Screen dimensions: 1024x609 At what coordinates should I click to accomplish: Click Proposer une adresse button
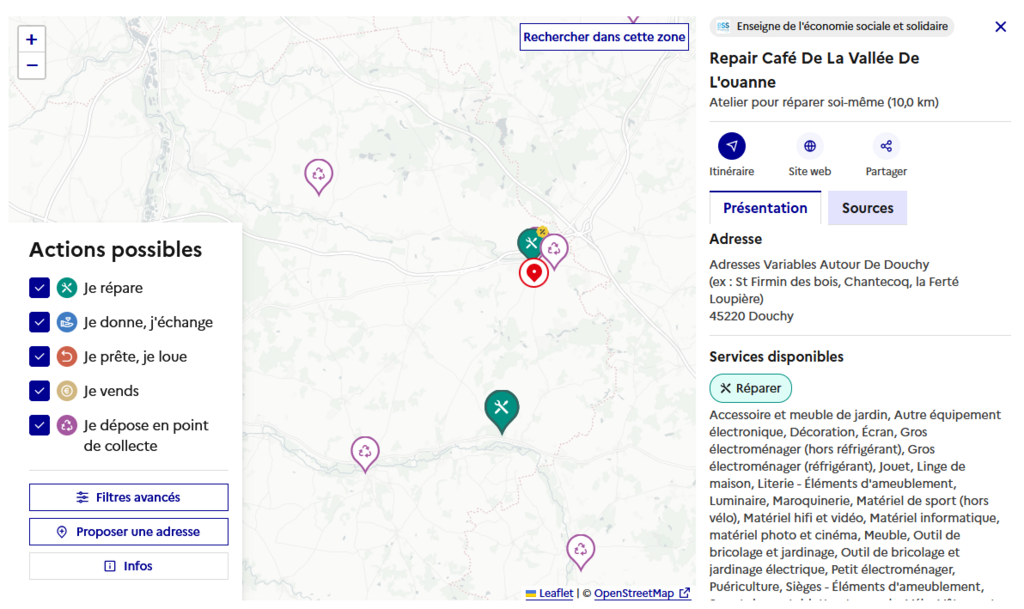coord(128,532)
